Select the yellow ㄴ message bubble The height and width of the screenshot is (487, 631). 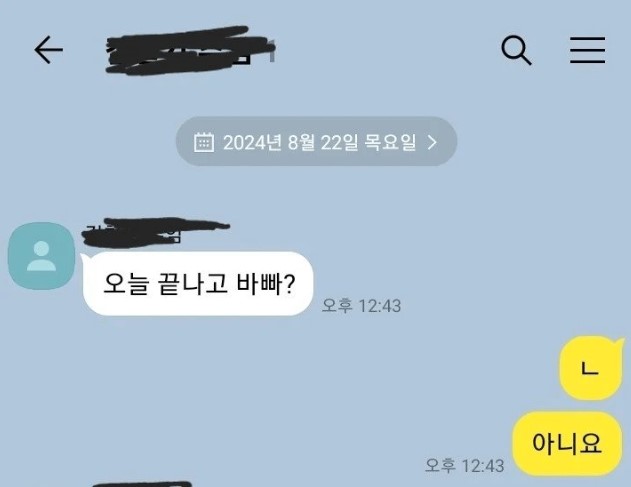[590, 367]
